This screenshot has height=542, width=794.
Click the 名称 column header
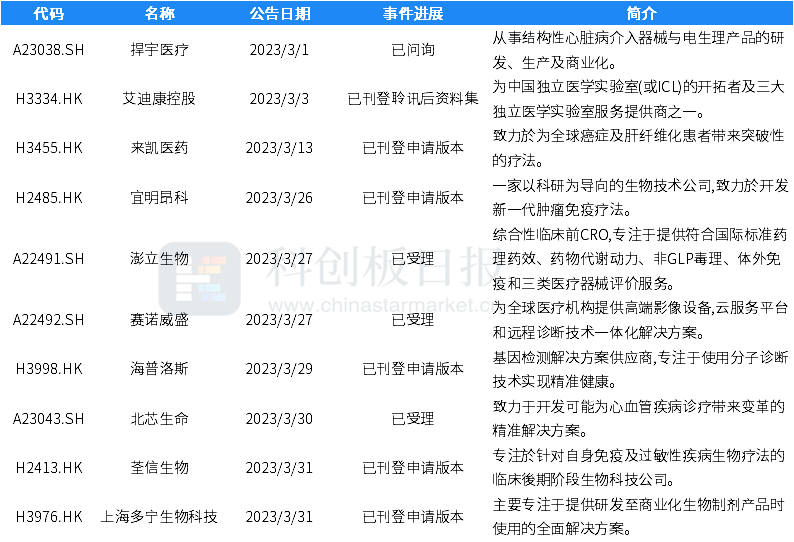[x=160, y=13]
